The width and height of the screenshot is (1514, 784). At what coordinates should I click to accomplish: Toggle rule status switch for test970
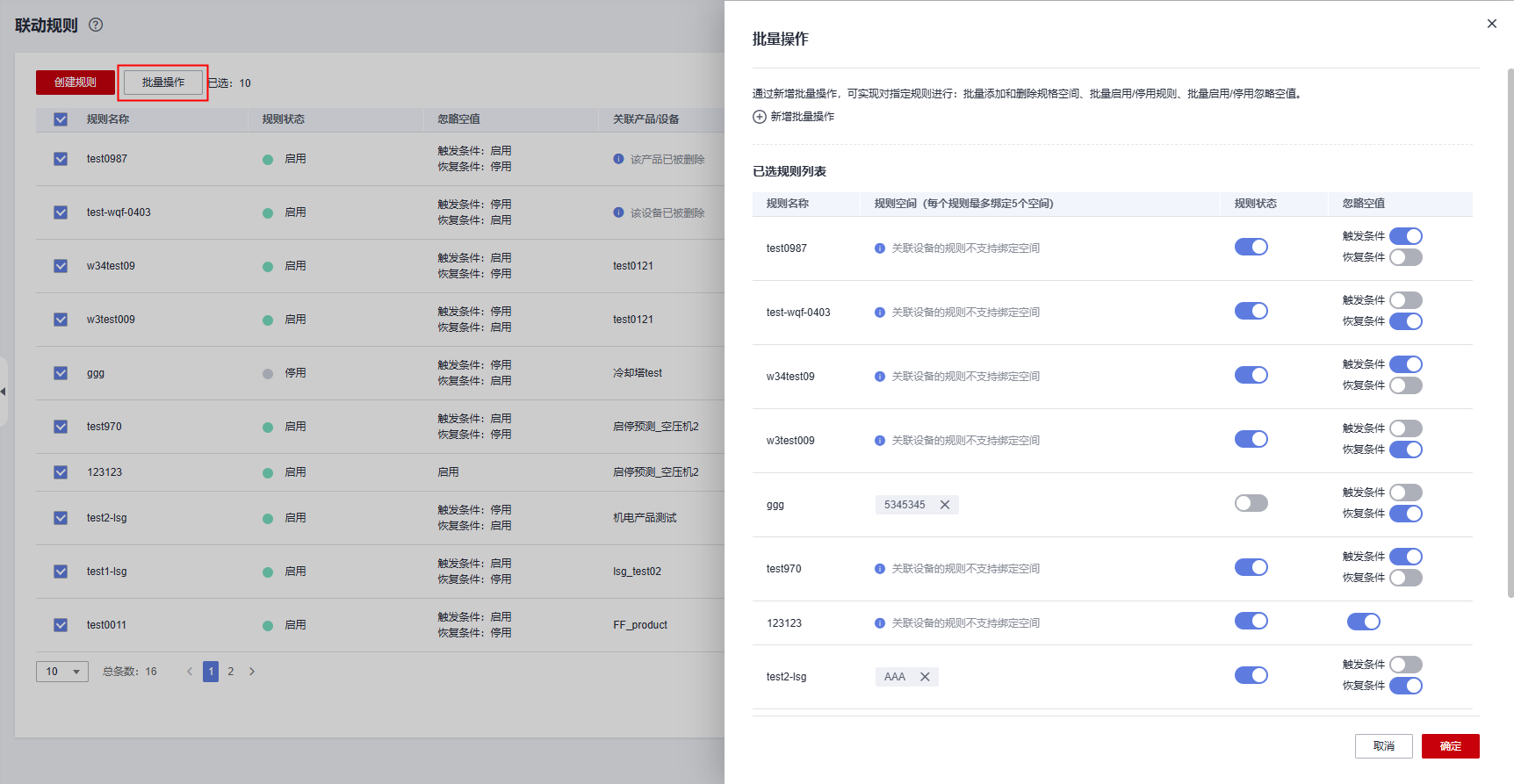1251,567
